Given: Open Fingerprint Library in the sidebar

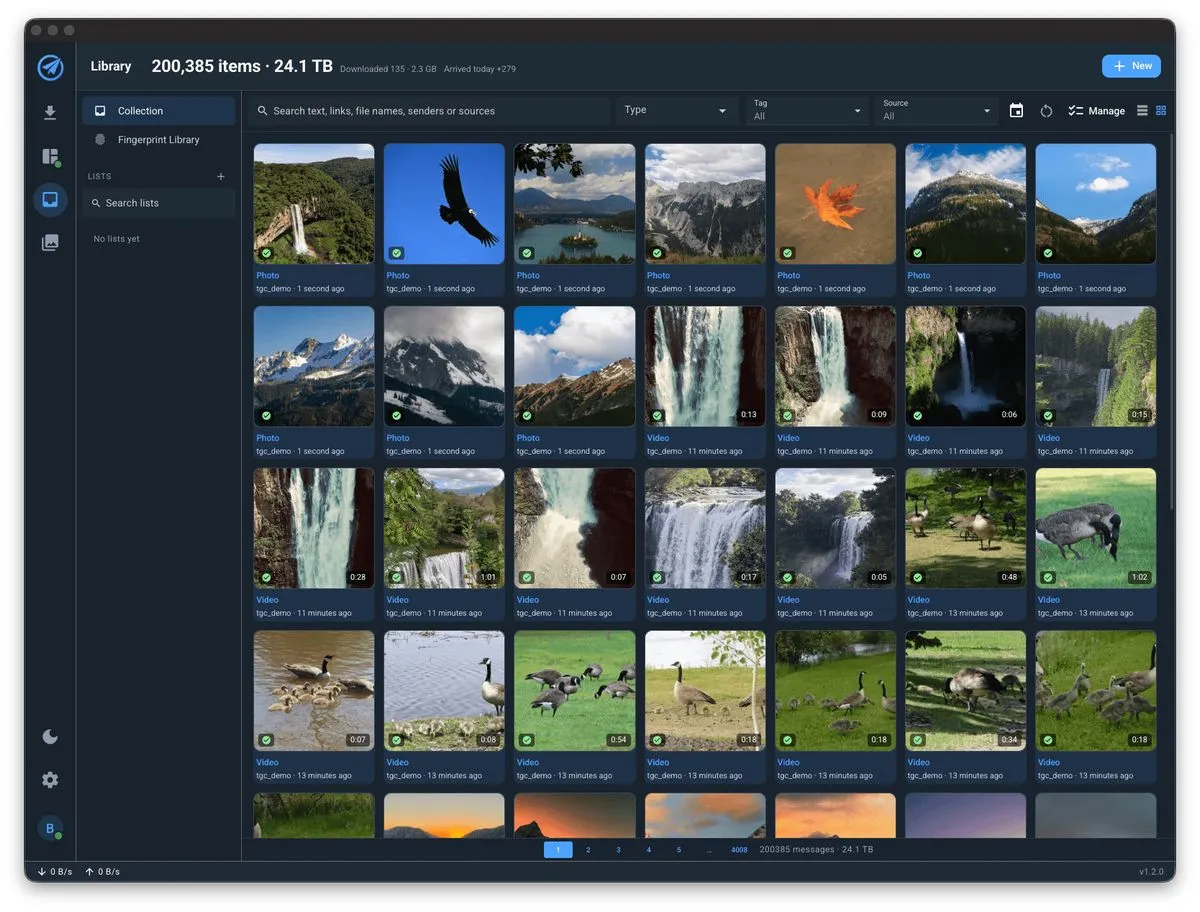Looking at the screenshot, I should click(x=158, y=140).
